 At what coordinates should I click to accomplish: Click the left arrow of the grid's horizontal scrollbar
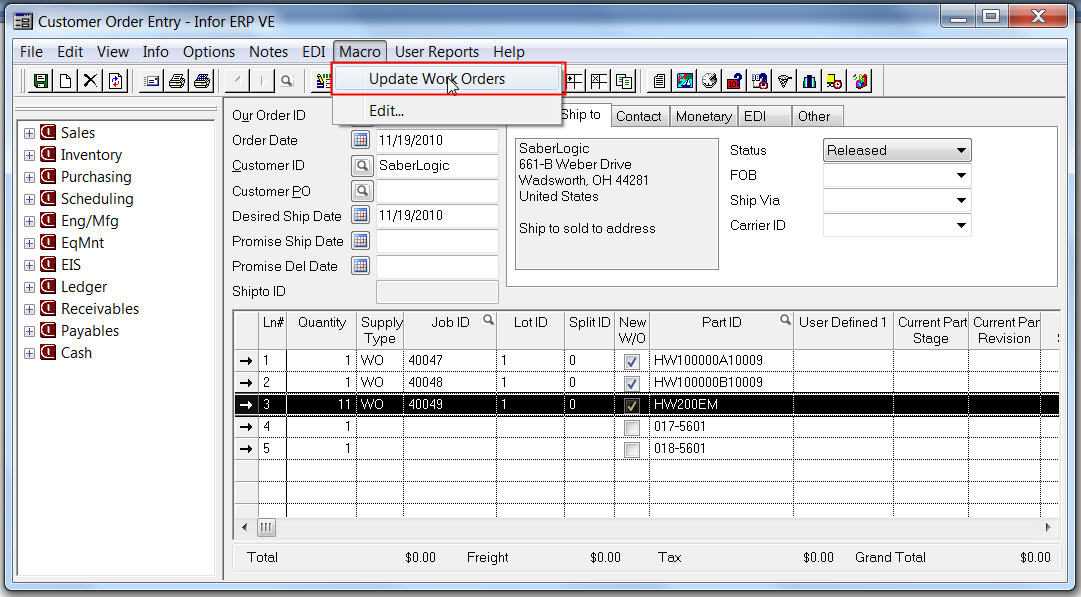click(x=245, y=527)
